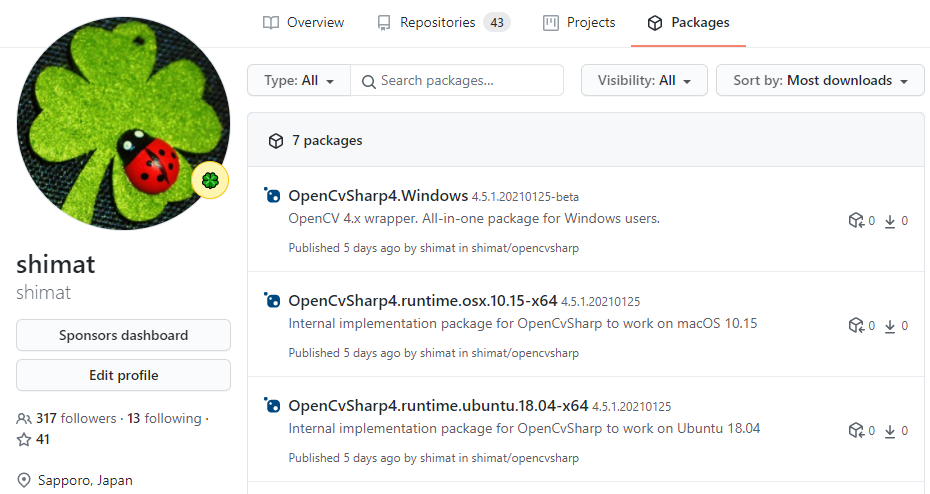930x494 pixels.
Task: Click the Packages box icon in tab
Action: (655, 23)
